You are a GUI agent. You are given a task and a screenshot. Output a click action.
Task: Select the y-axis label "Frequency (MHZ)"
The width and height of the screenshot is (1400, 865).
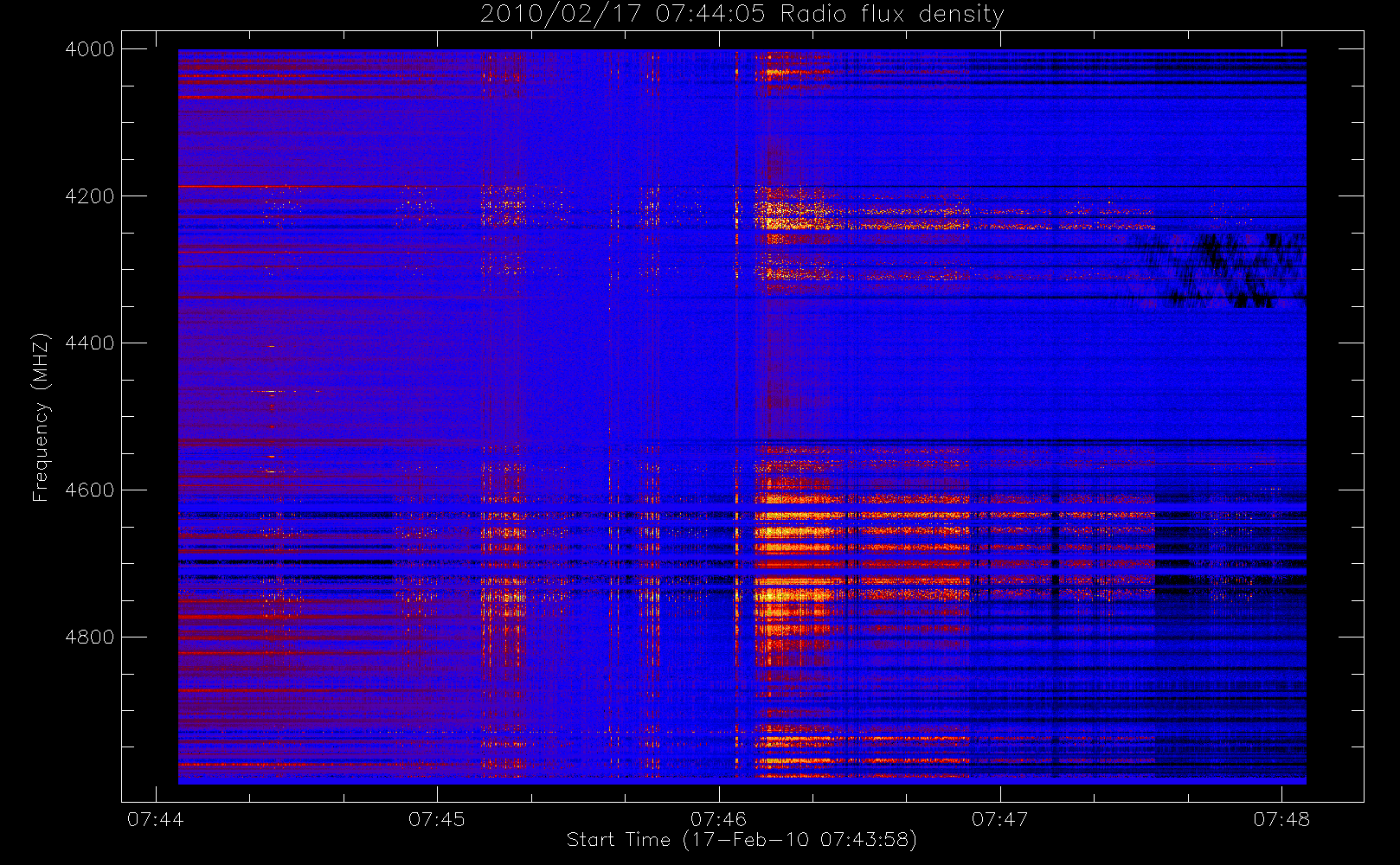click(40, 417)
